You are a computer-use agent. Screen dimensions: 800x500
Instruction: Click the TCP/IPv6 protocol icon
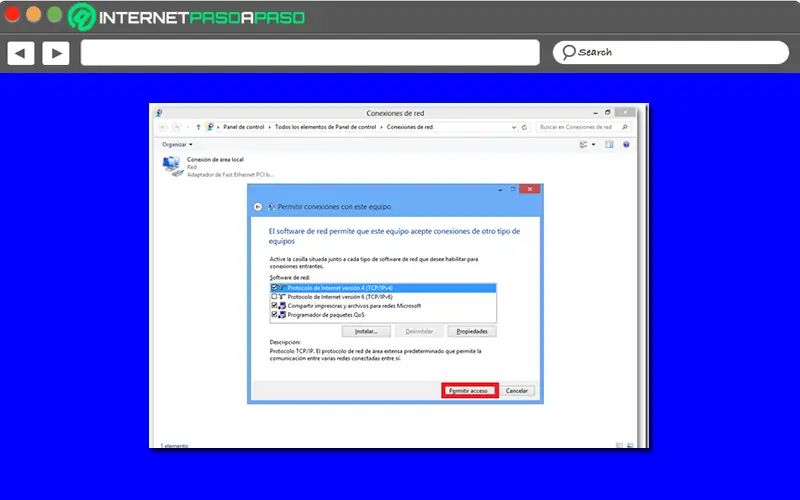tap(282, 296)
